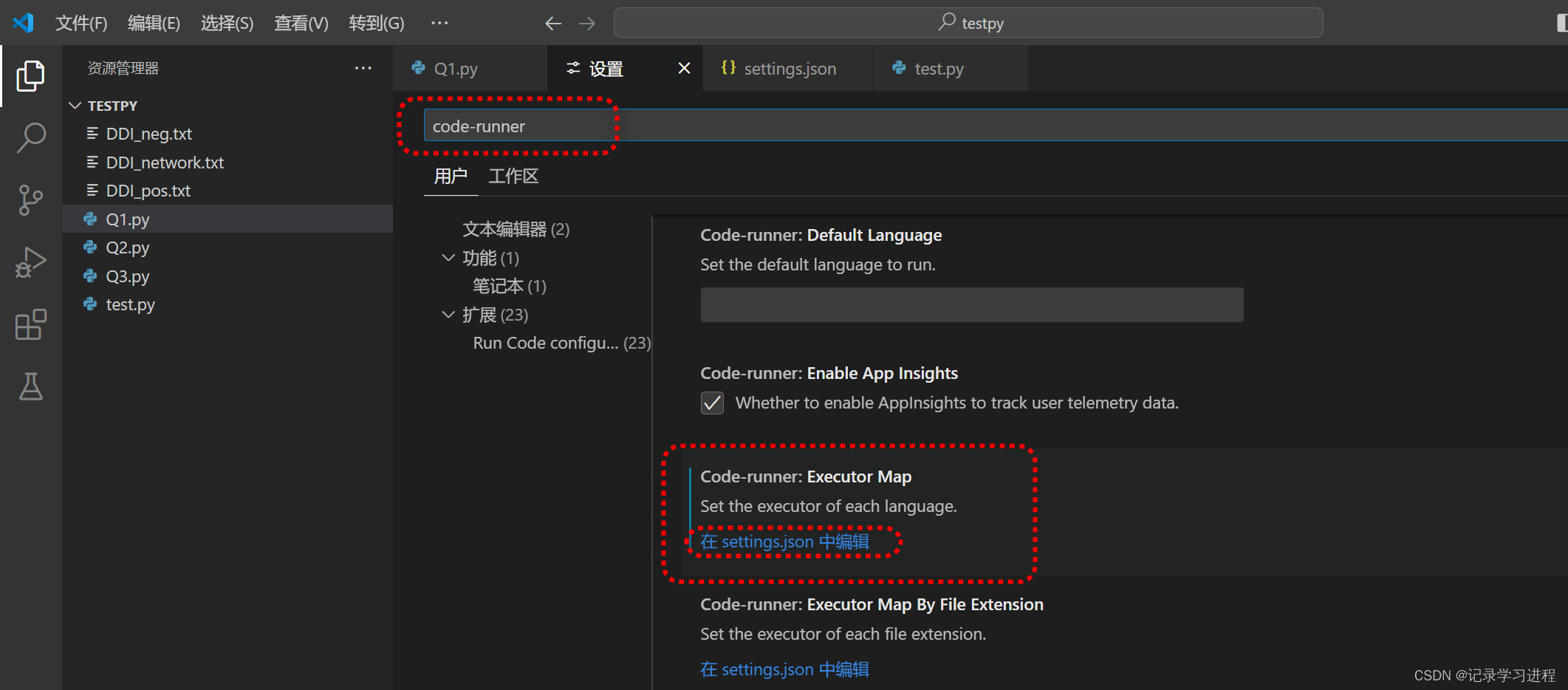Open more actions ellipsis in Explorer header

click(363, 68)
